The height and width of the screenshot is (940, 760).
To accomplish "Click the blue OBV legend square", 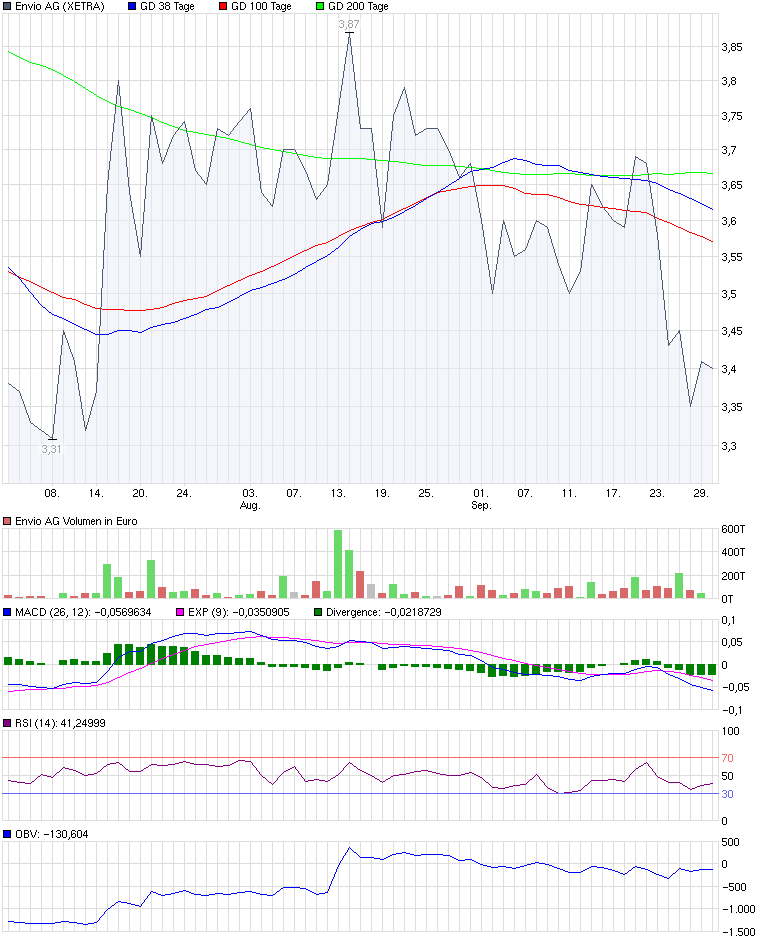I will 8,833.
